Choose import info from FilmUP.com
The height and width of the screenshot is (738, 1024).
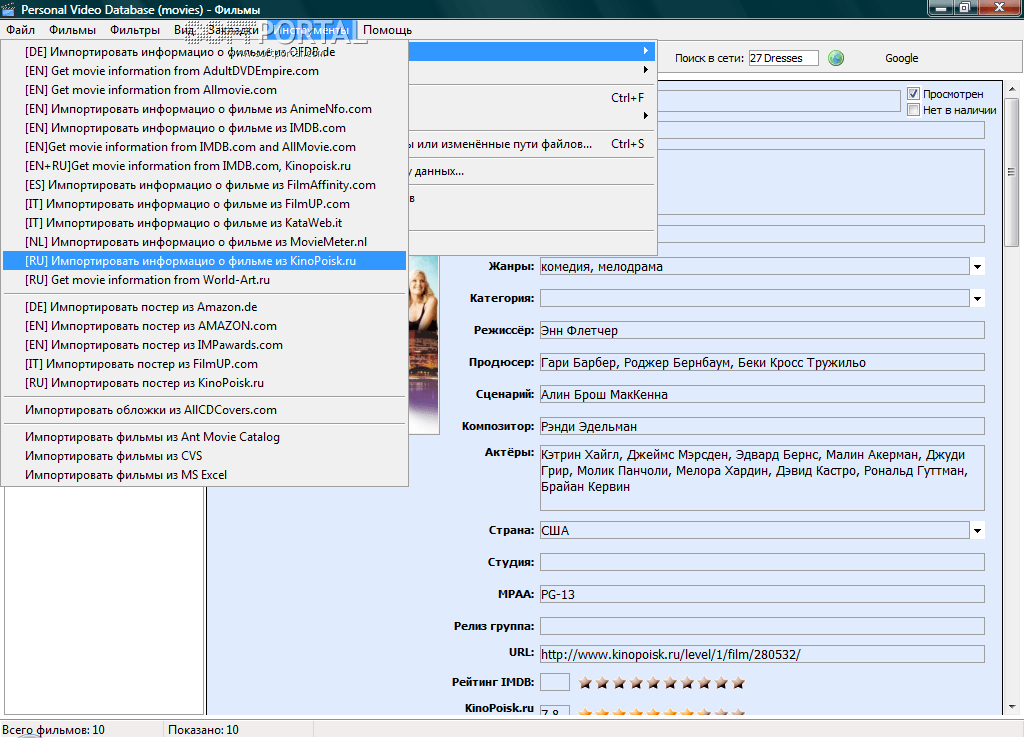pyautogui.click(x=204, y=204)
